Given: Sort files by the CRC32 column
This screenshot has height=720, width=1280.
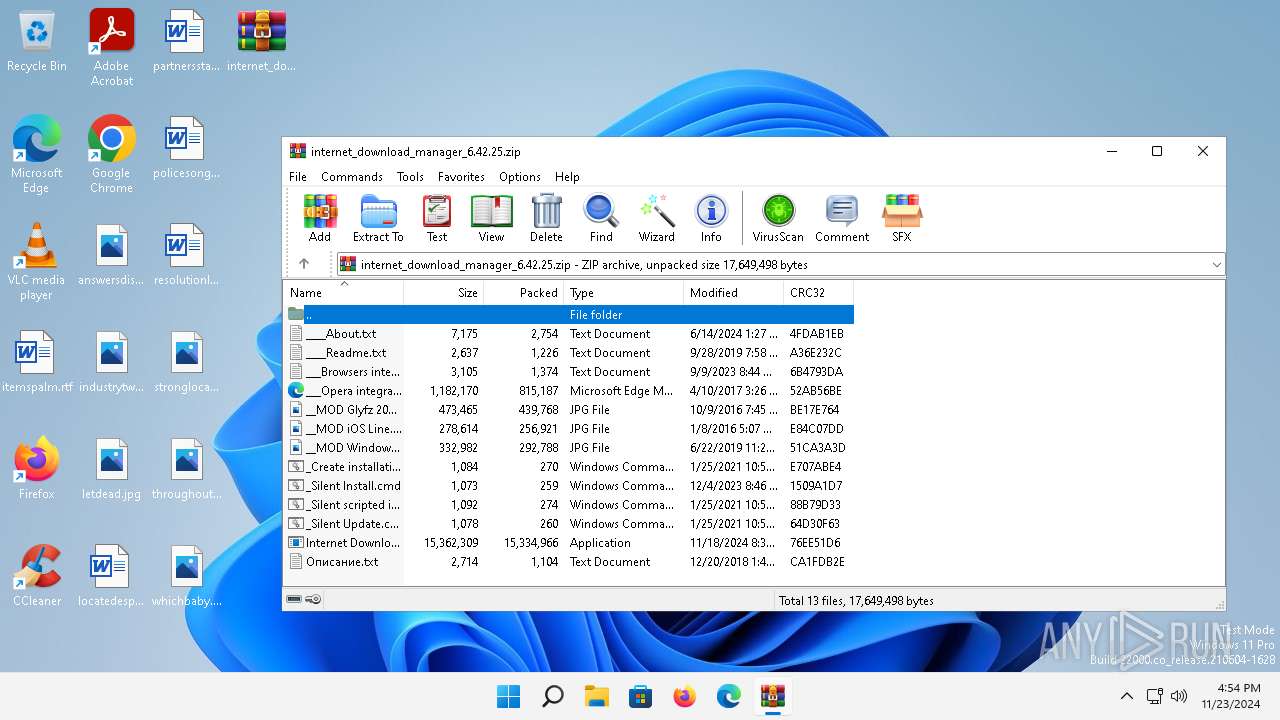Looking at the screenshot, I should [819, 293].
